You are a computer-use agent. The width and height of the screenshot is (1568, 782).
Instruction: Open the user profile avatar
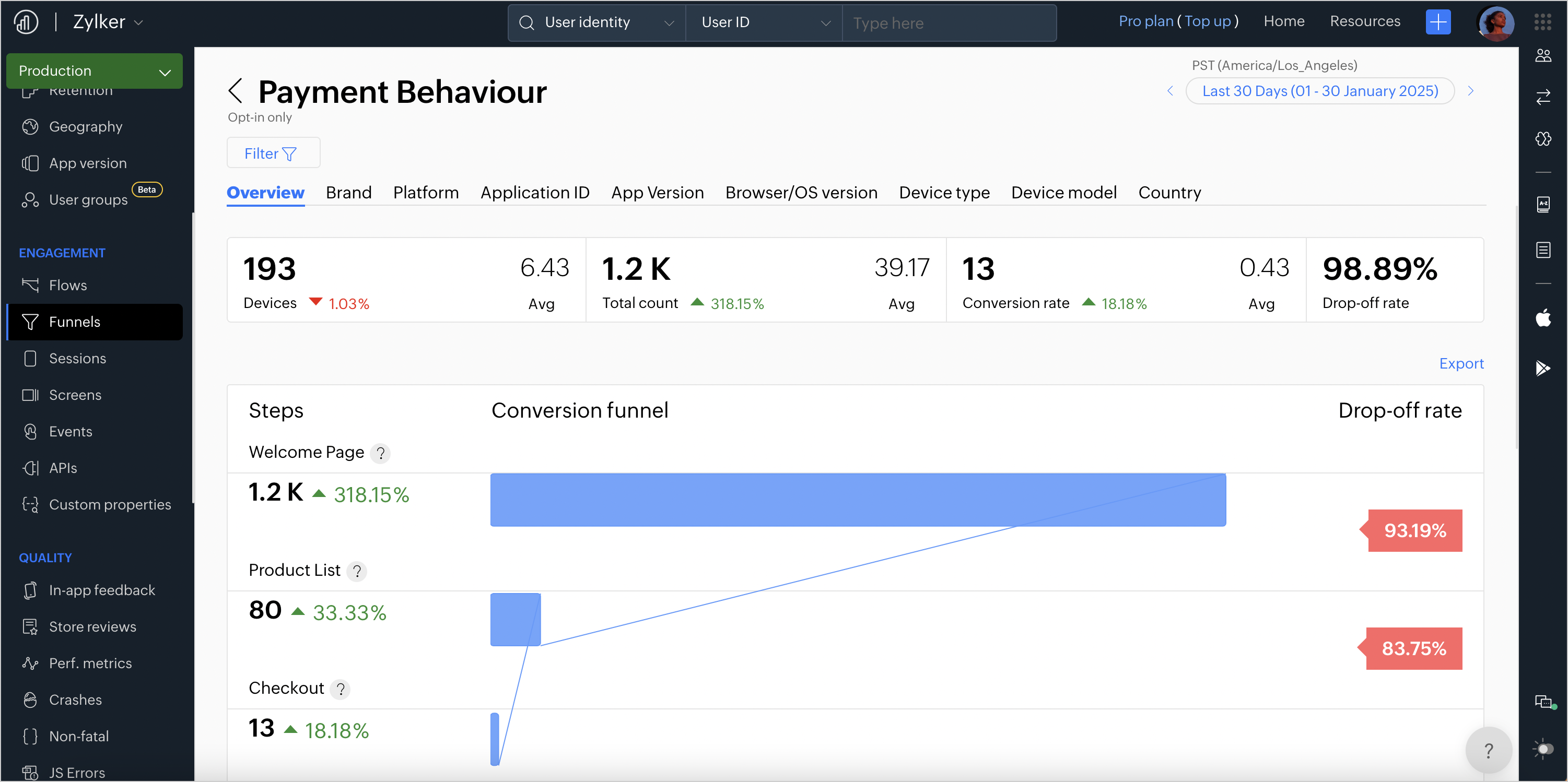[x=1495, y=22]
